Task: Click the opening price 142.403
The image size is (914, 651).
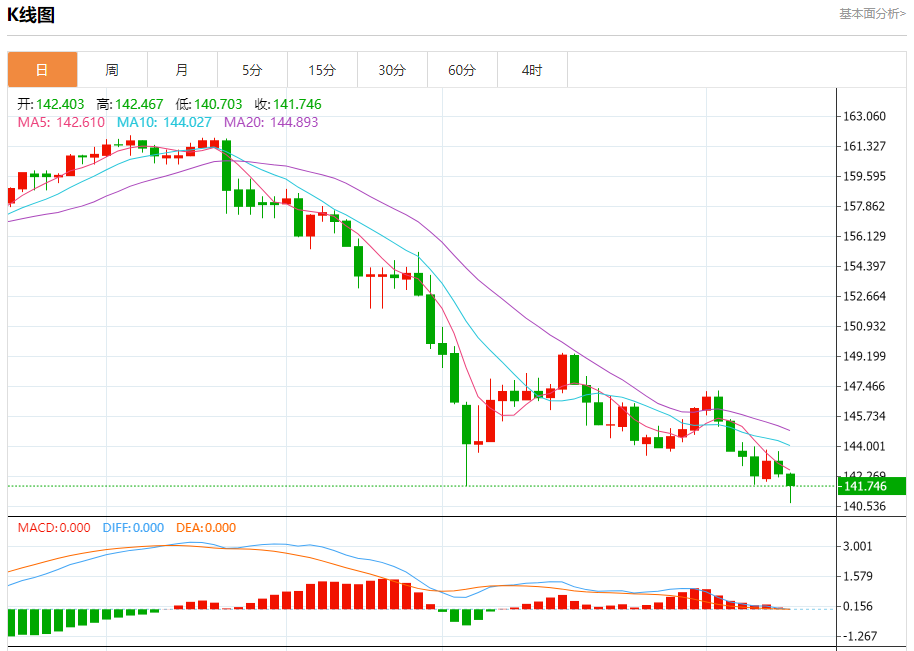Action: (x=60, y=104)
